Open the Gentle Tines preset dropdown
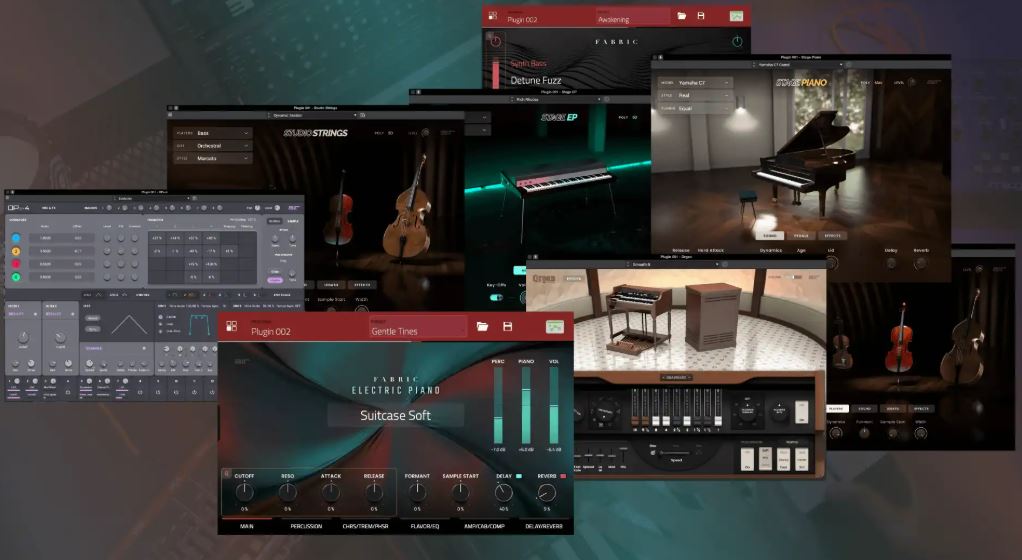 [x=418, y=327]
